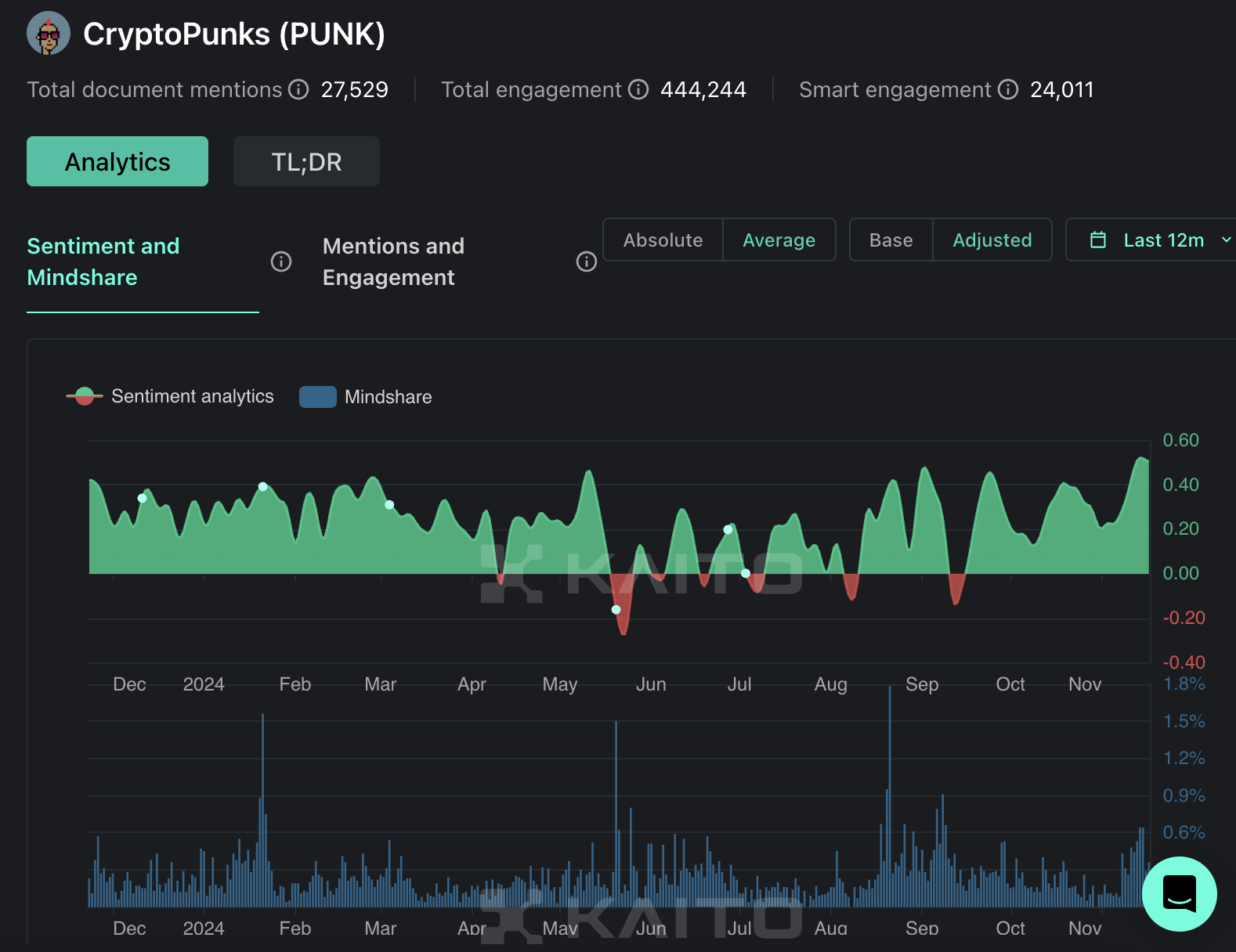Toggle Sentiment analytics legend series
1236x952 pixels.
coord(170,396)
